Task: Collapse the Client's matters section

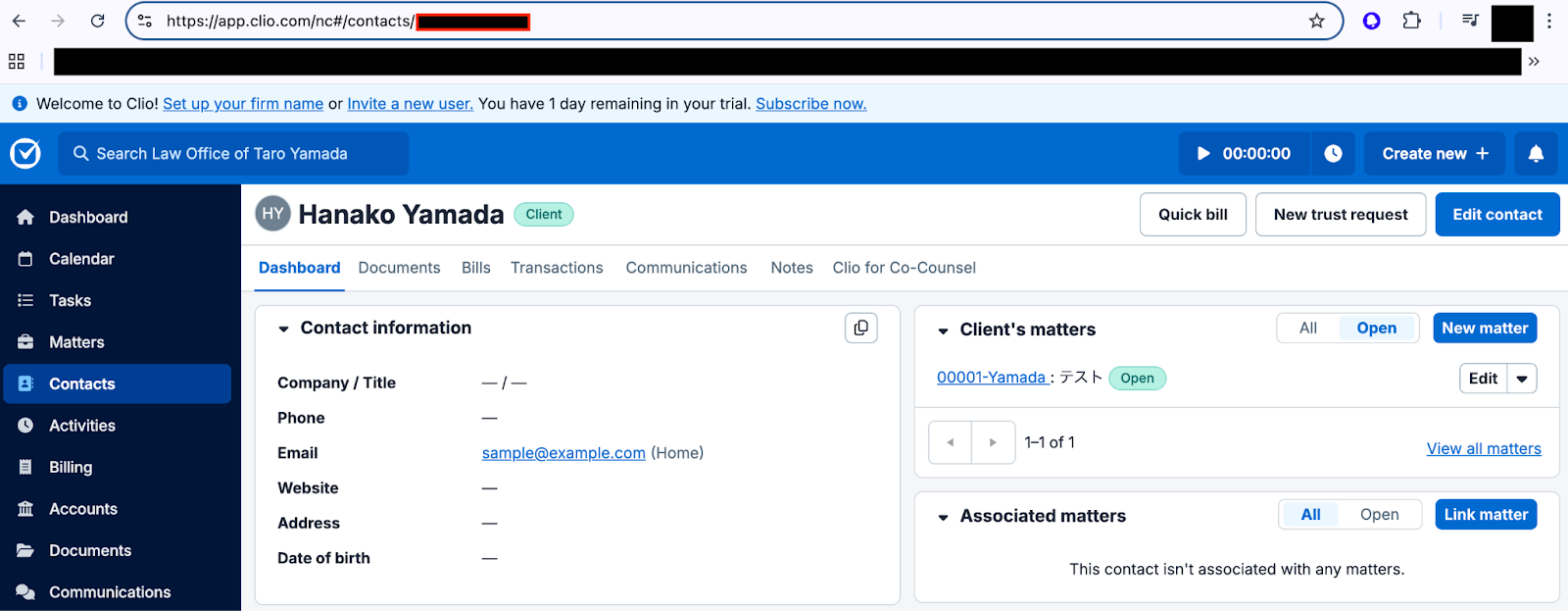Action: [943, 331]
